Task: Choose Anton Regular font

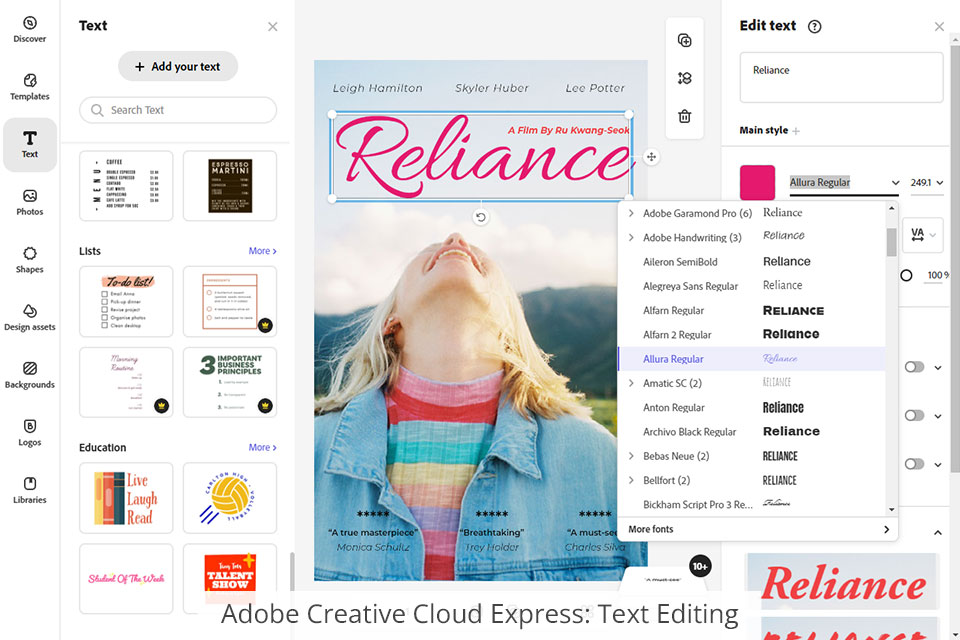Action: pos(752,407)
